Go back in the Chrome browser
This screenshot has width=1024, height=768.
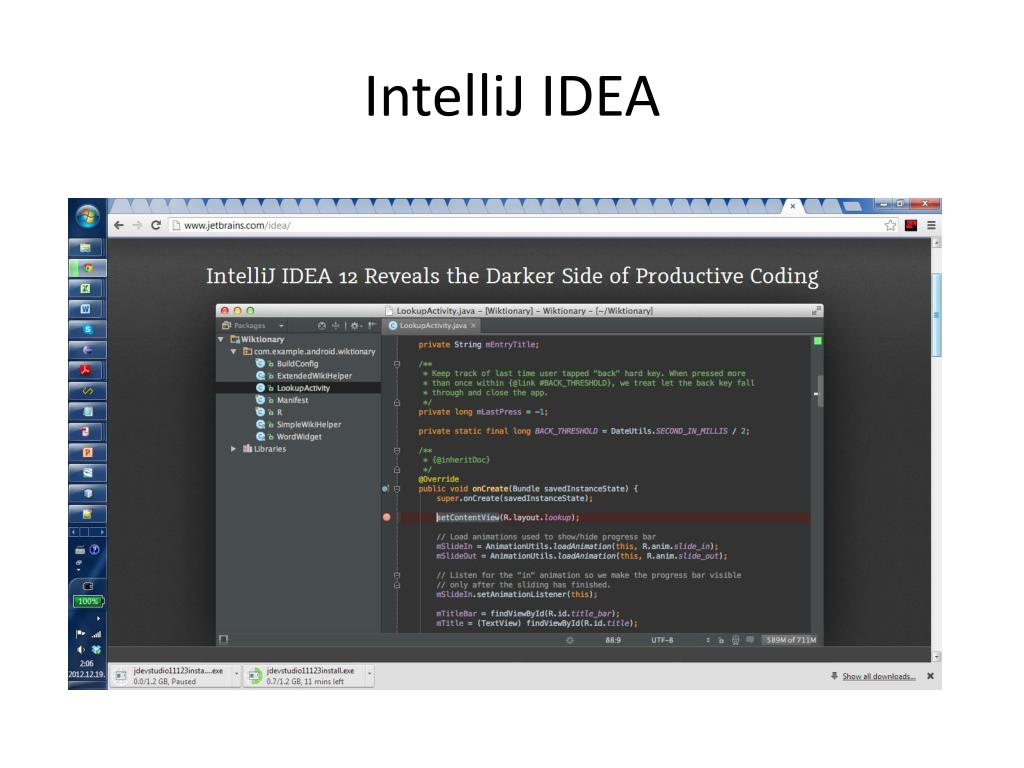(x=119, y=225)
